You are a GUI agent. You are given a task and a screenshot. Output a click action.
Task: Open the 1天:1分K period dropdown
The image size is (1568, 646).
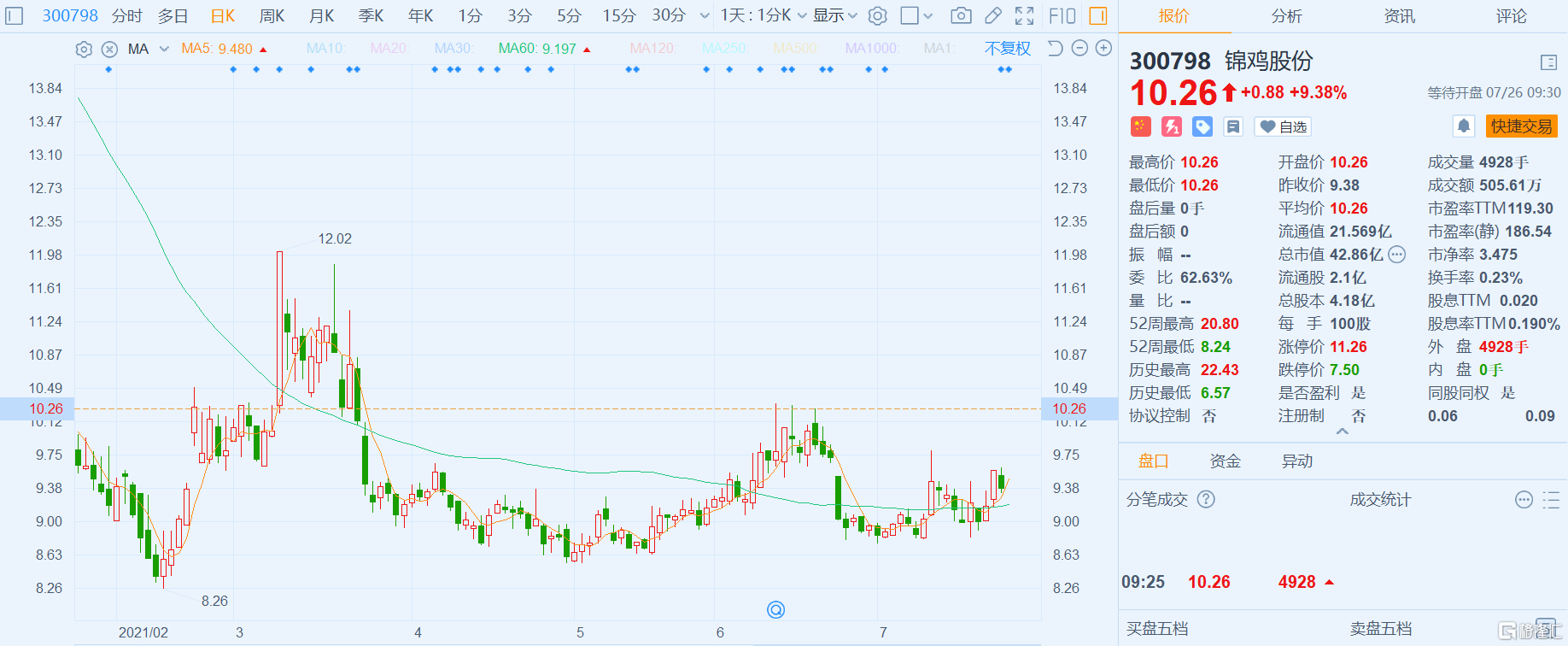(764, 15)
